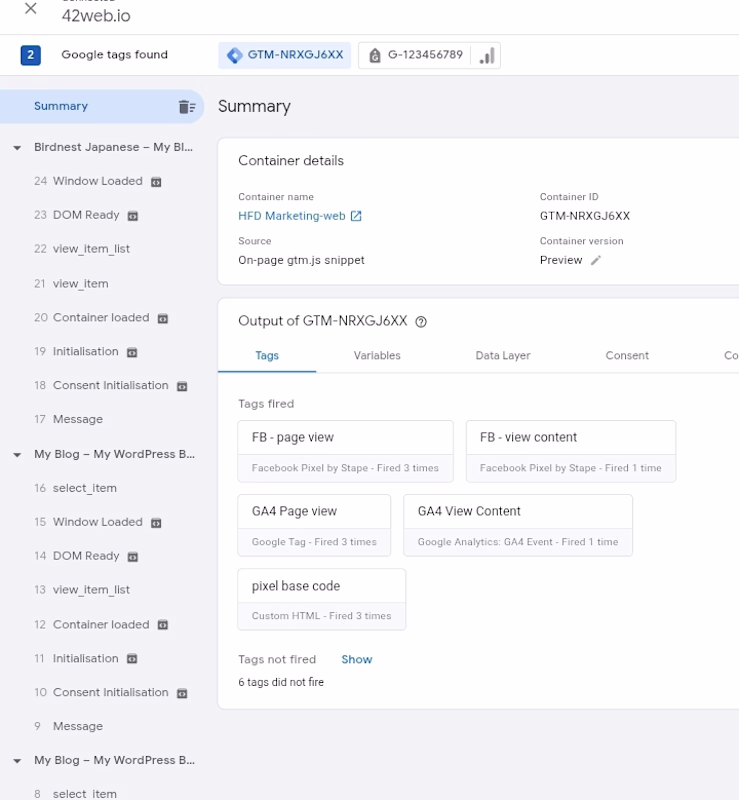Show the tags that did not fire
This screenshot has width=739, height=800.
pos(357,660)
